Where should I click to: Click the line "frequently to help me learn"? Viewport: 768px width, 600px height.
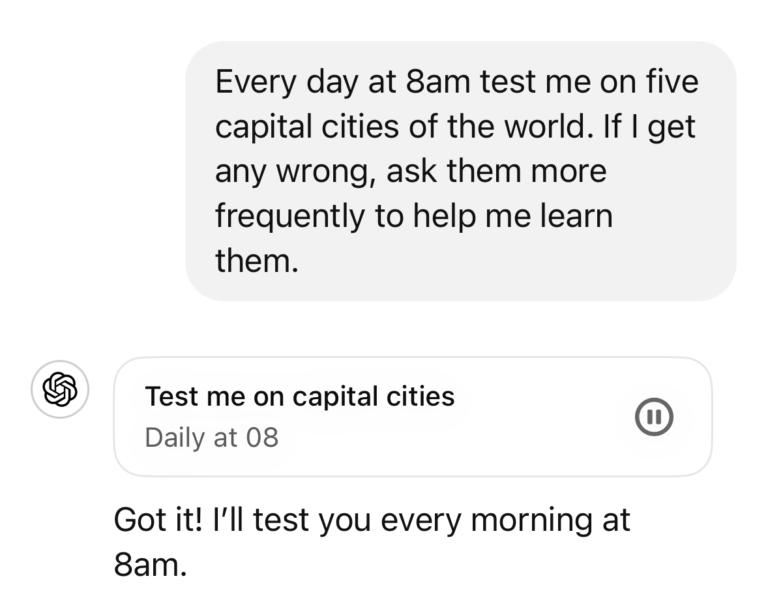pyautogui.click(x=413, y=215)
